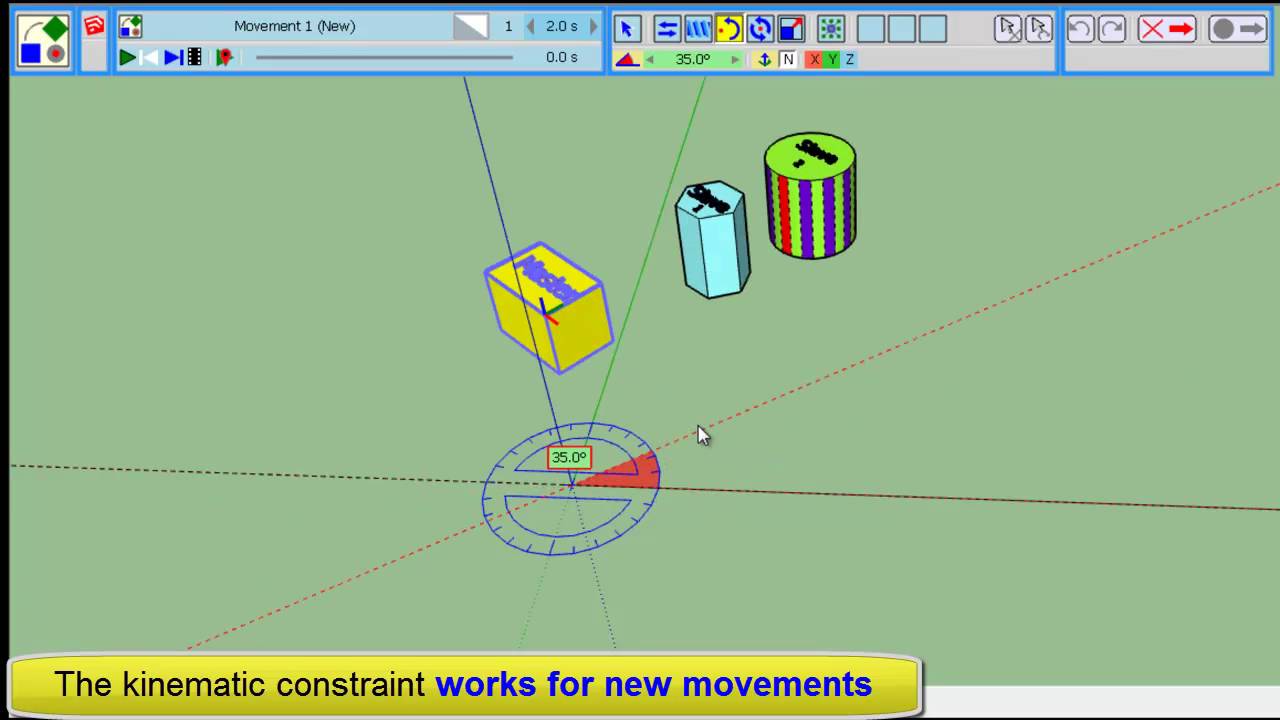Image resolution: width=1280 pixels, height=720 pixels.
Task: Click the blue anchor axis icon
Action: click(765, 60)
